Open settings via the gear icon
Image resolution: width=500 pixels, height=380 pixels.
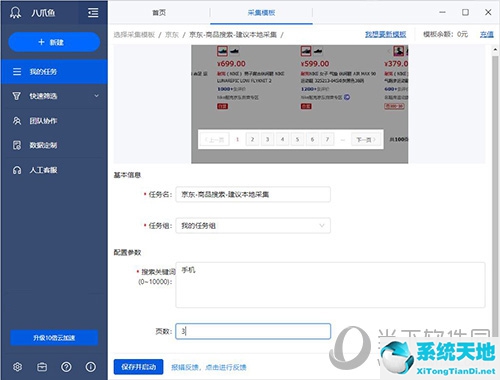(x=17, y=367)
